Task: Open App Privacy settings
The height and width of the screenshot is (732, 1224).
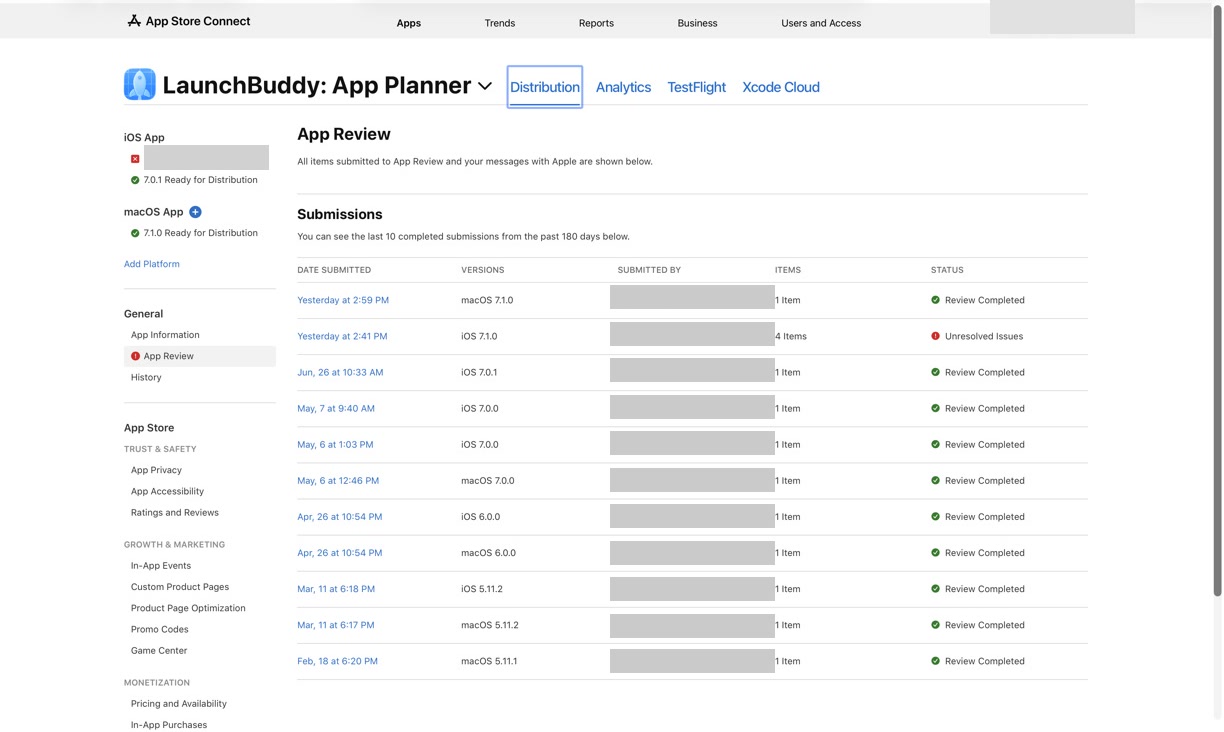Action: click(156, 470)
